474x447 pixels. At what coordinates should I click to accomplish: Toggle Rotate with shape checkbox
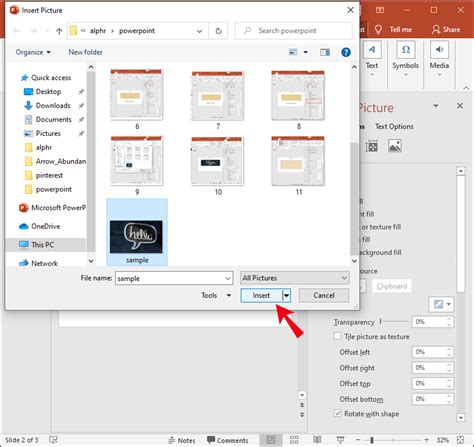[338, 413]
